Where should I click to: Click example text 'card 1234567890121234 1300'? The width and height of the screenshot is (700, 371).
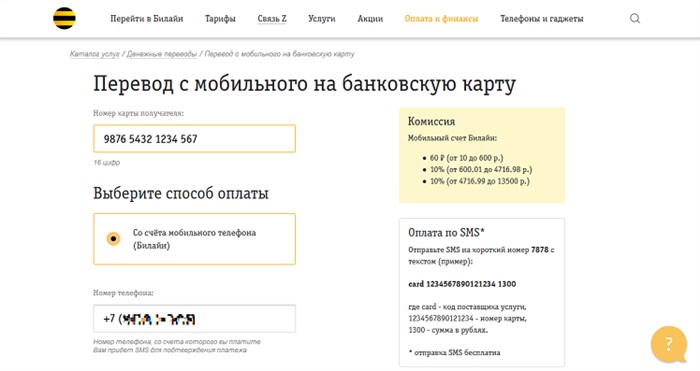click(x=462, y=284)
